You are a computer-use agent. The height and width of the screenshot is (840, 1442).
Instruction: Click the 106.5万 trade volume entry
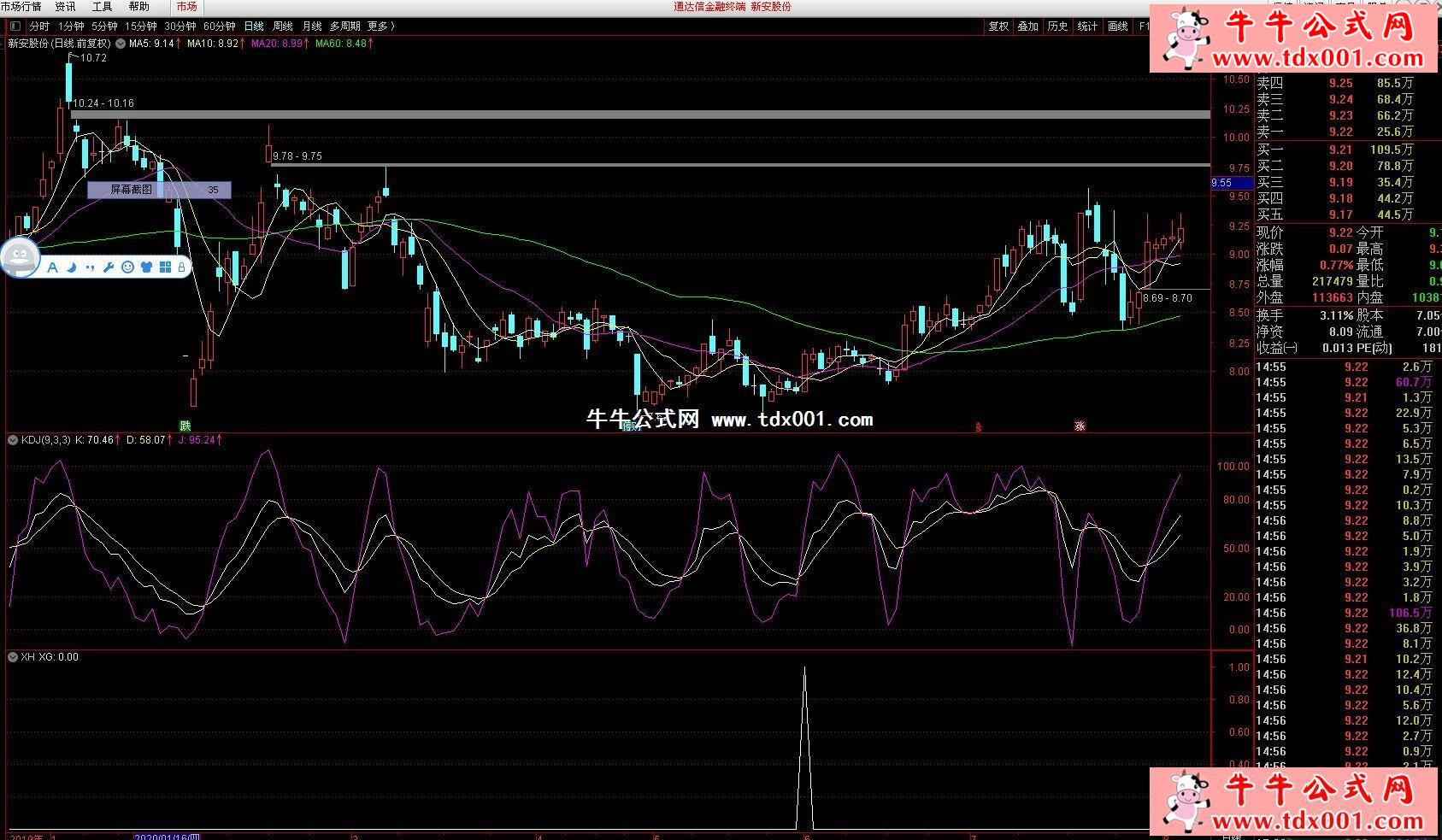pyautogui.click(x=1410, y=613)
